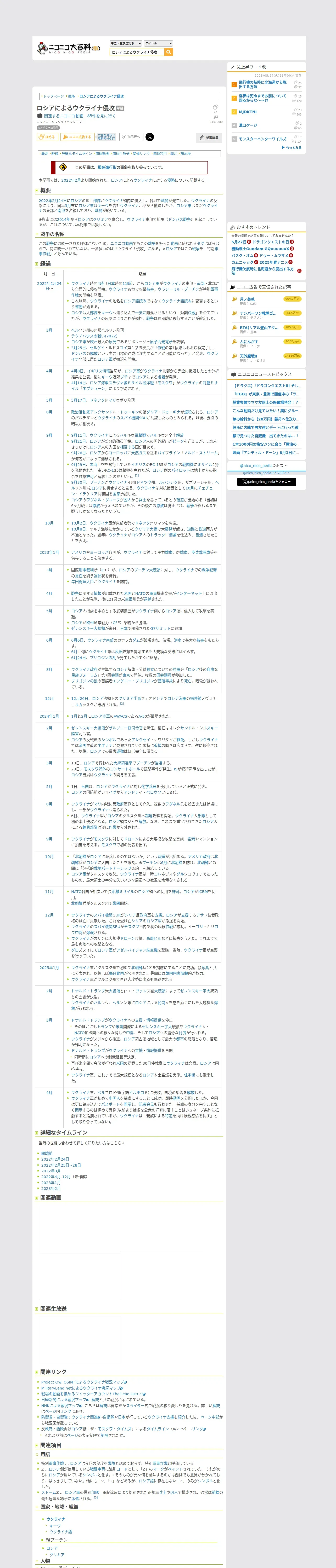This screenshot has height=1568, width=336.
Task: Share the article on X
Action: (x=149, y=137)
